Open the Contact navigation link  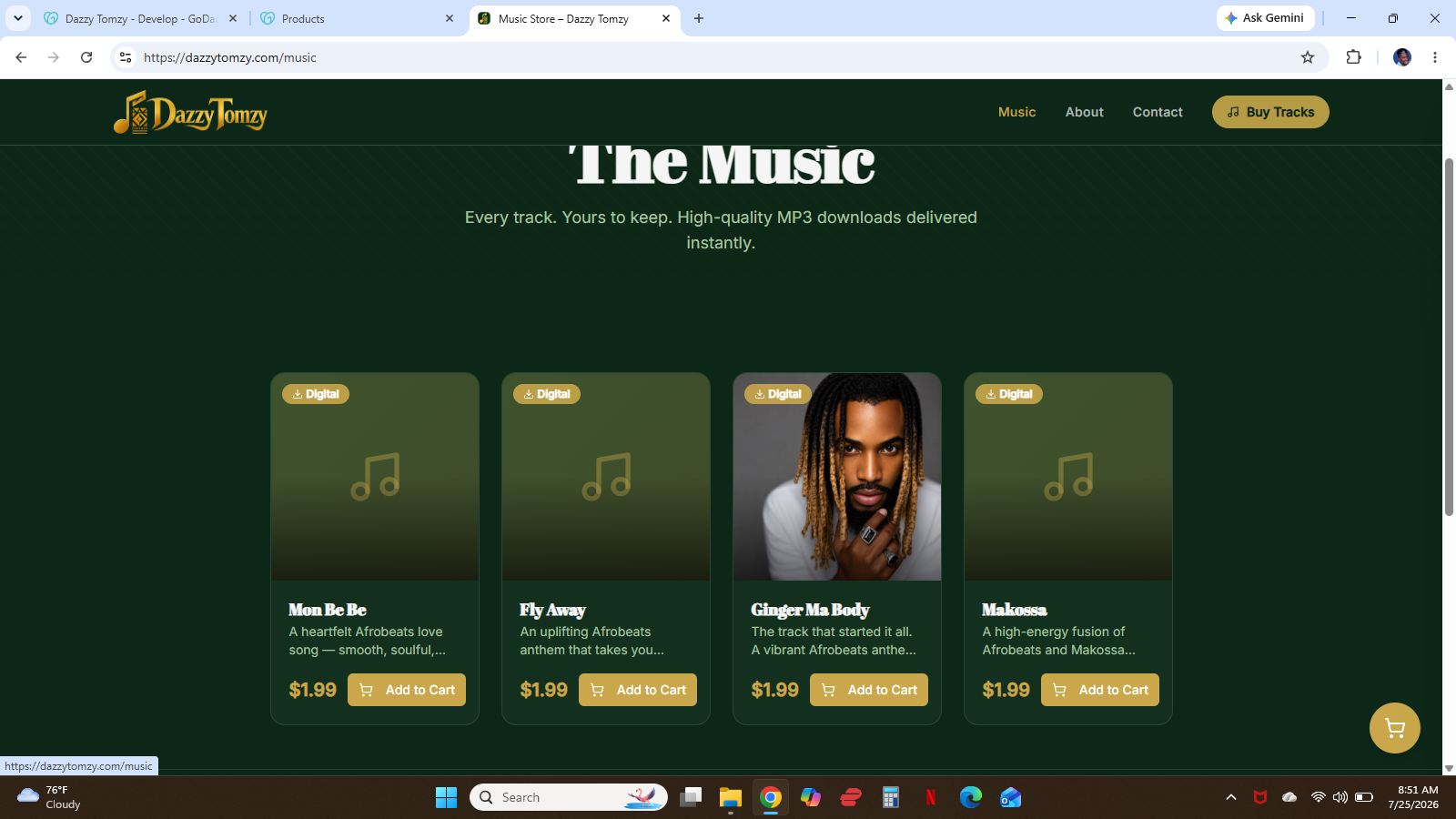tap(1158, 112)
